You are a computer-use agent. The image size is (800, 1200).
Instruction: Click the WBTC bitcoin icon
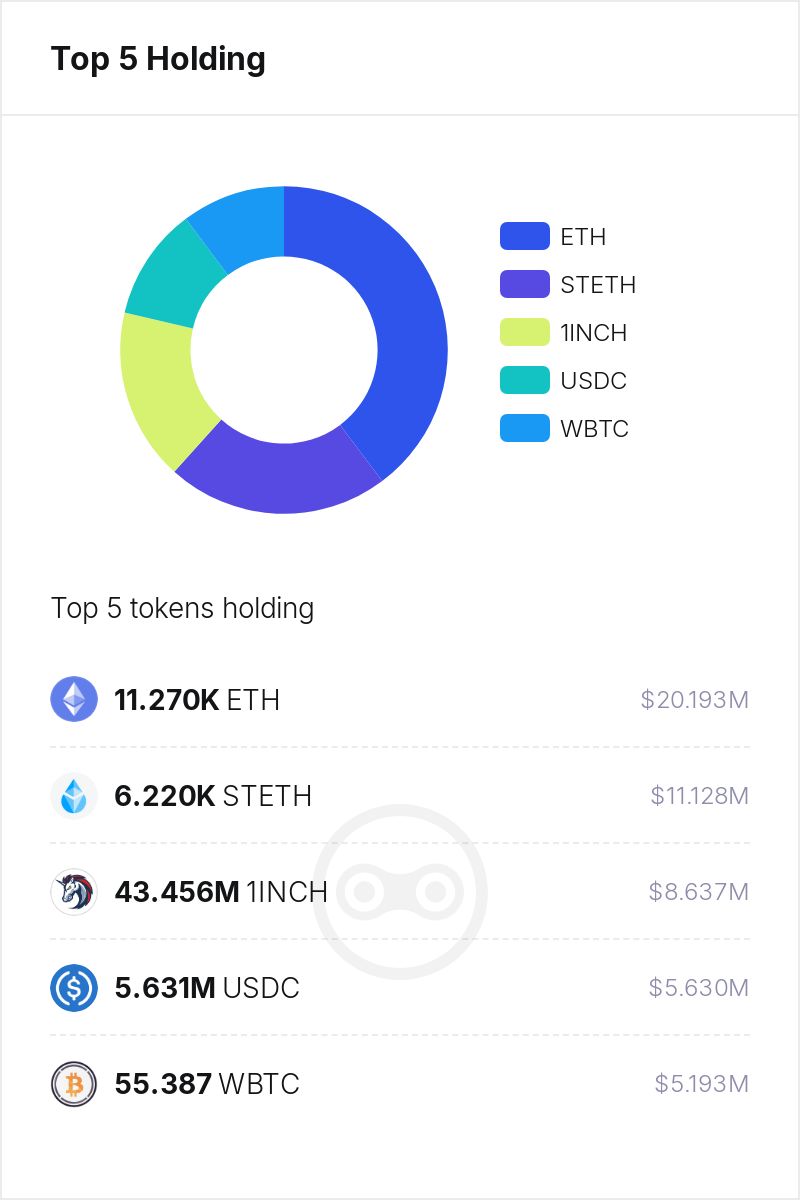pyautogui.click(x=74, y=1083)
